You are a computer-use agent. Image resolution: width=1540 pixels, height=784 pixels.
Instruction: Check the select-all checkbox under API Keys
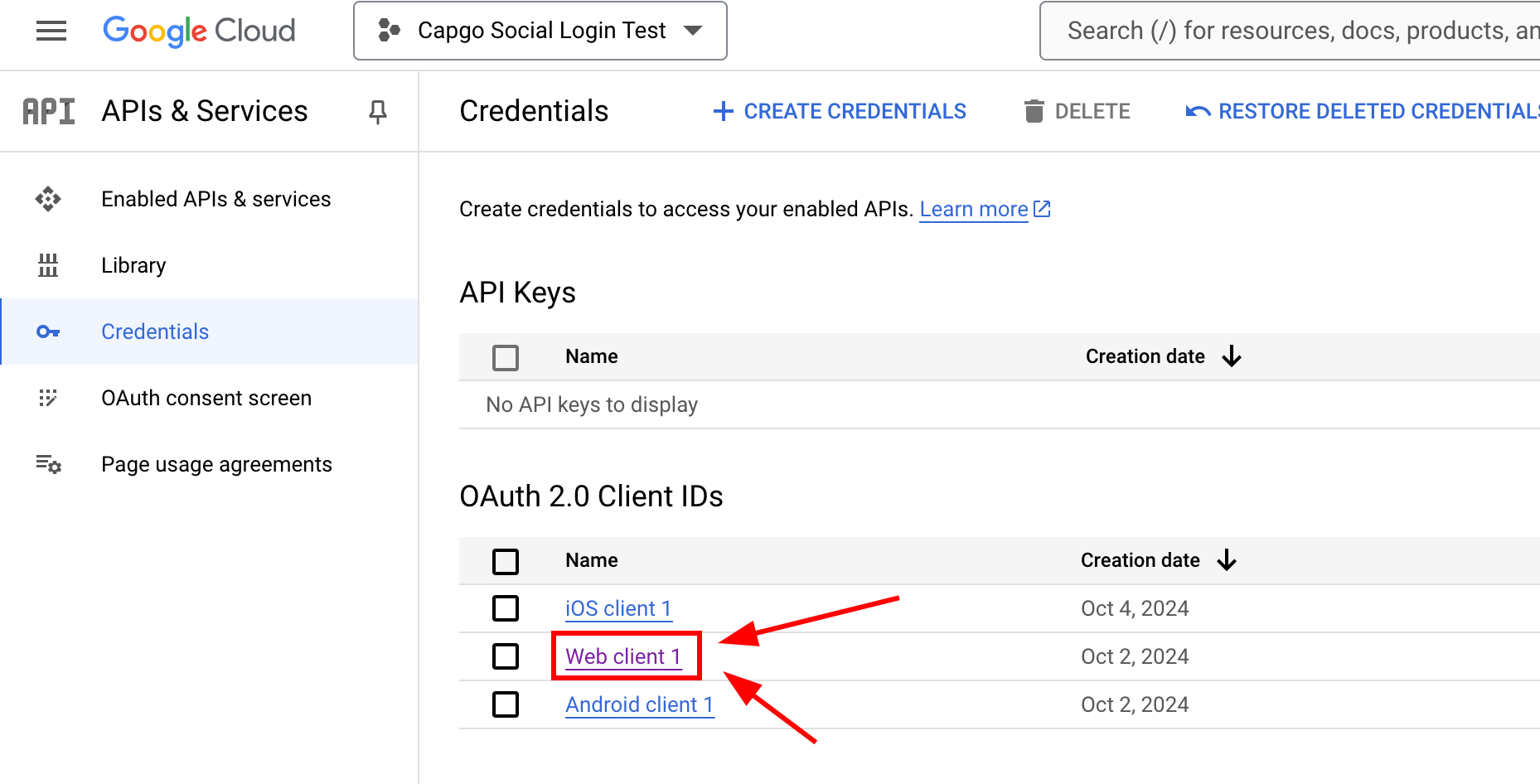pyautogui.click(x=506, y=357)
